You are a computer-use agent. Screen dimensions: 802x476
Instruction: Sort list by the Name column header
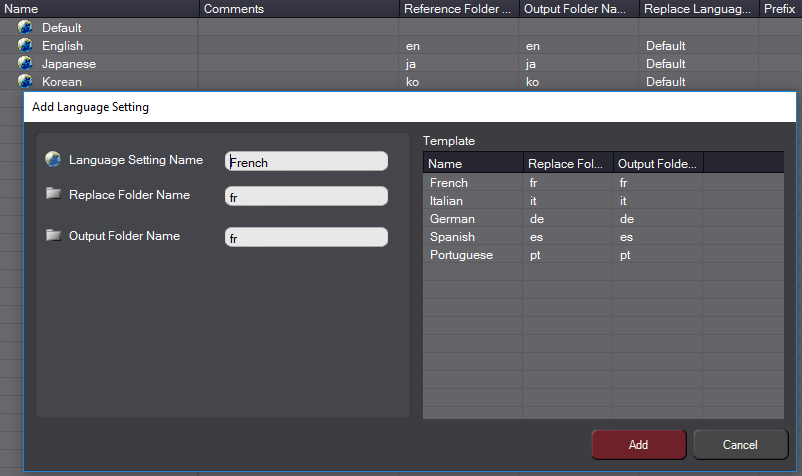point(99,9)
